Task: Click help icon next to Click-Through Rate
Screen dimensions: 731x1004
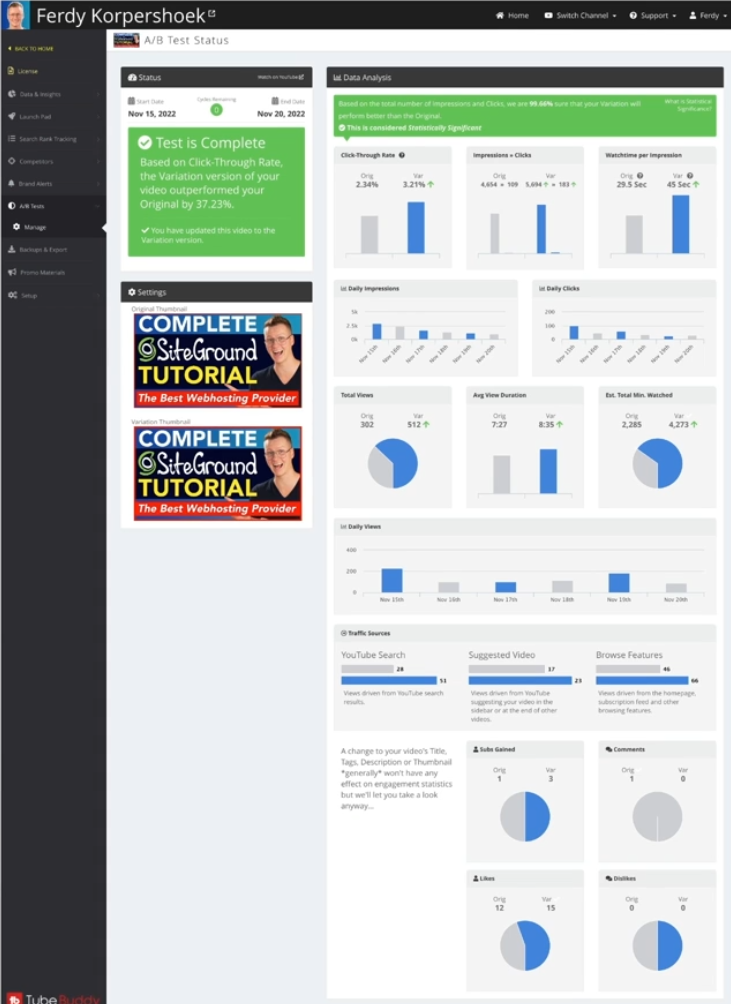Action: (400, 156)
